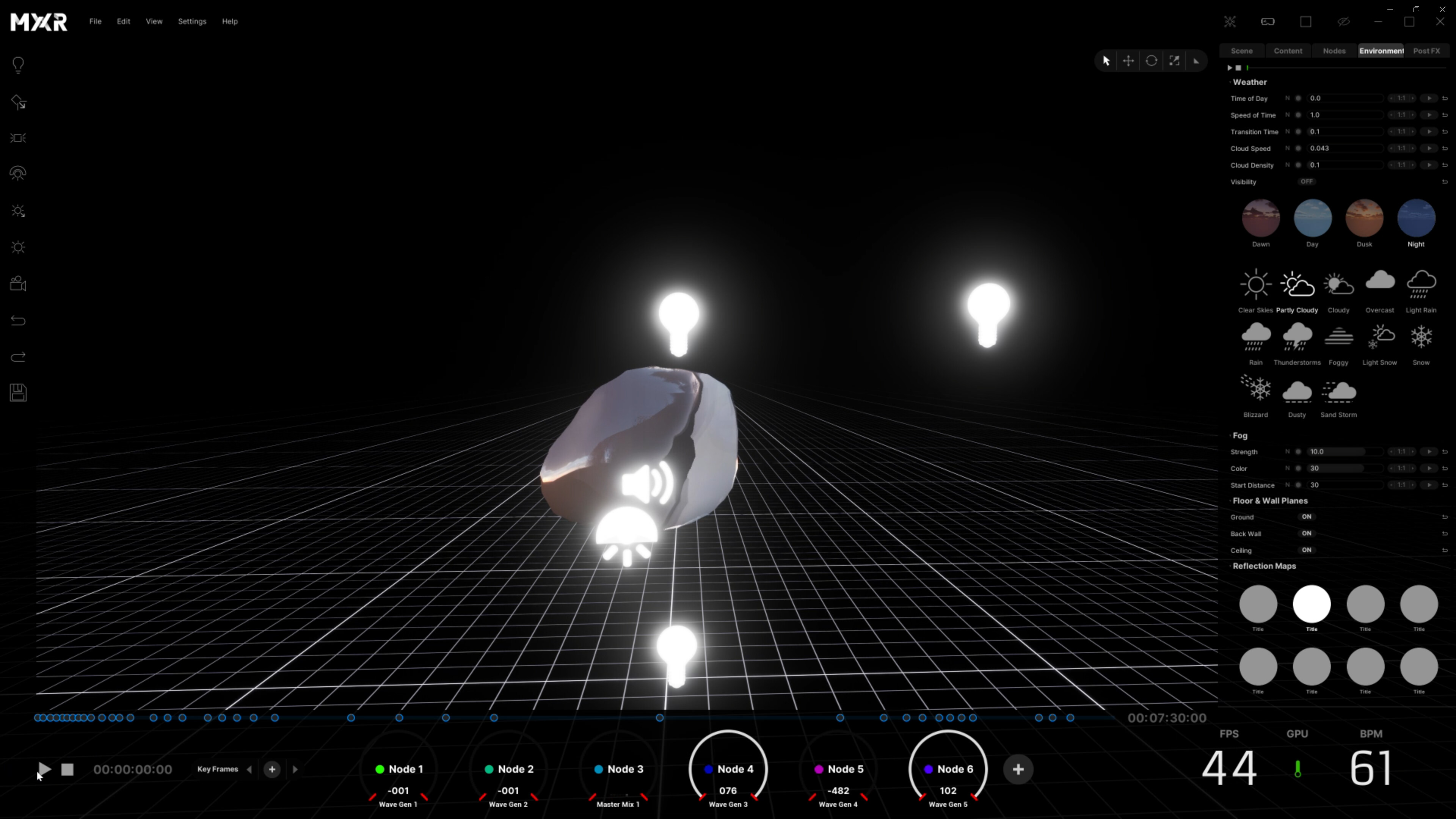This screenshot has width=1456, height=819.
Task: Click the Undo icon in the sidebar
Action: tap(19, 320)
